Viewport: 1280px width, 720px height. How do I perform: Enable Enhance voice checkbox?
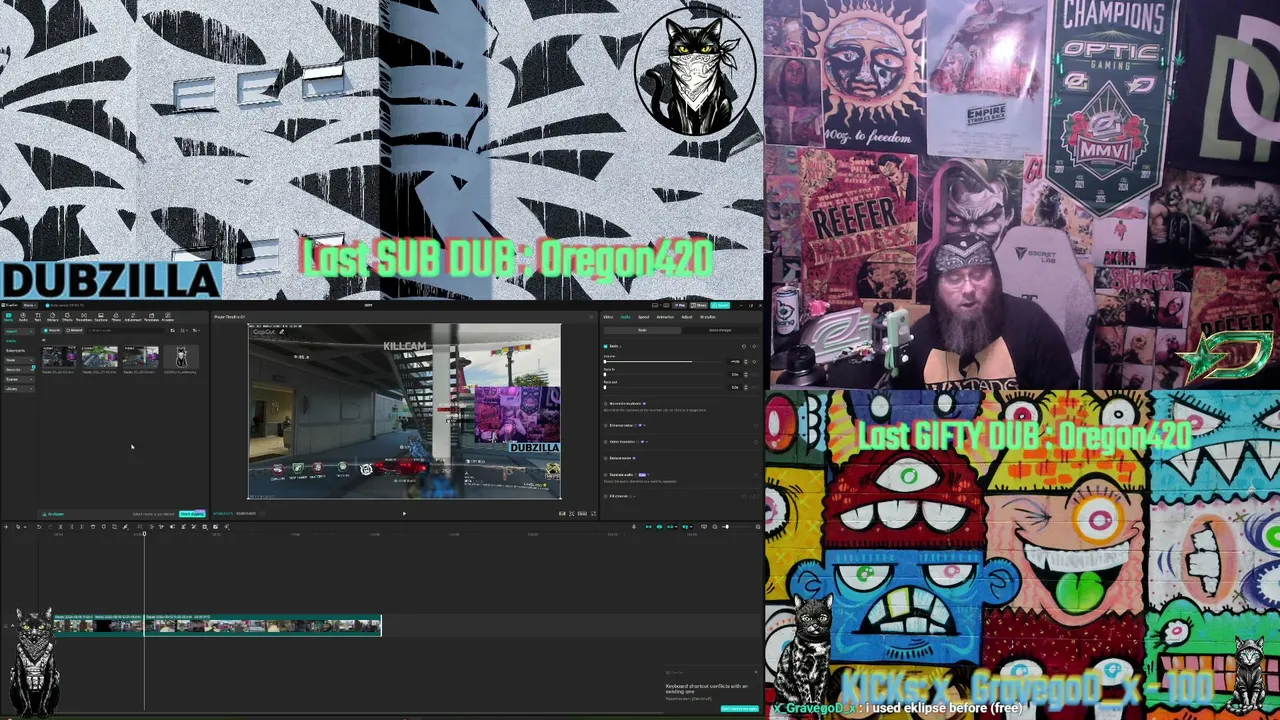(x=606, y=425)
